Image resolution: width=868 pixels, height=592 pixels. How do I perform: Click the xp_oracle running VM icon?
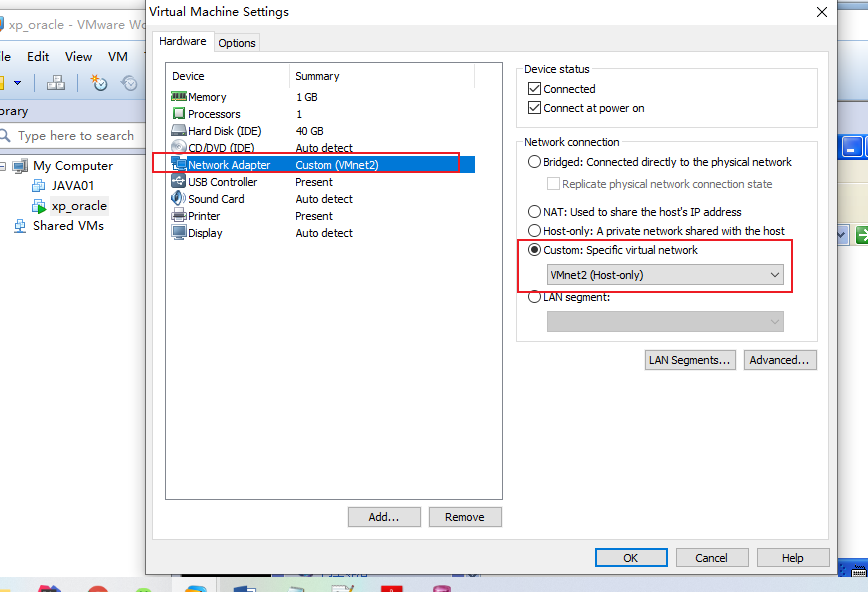39,206
